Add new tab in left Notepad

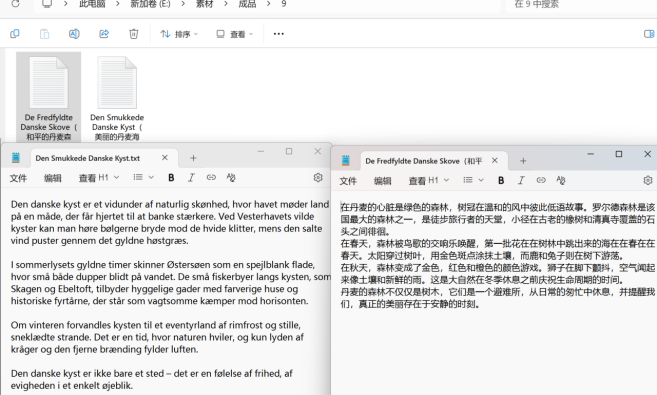pyautogui.click(x=193, y=158)
